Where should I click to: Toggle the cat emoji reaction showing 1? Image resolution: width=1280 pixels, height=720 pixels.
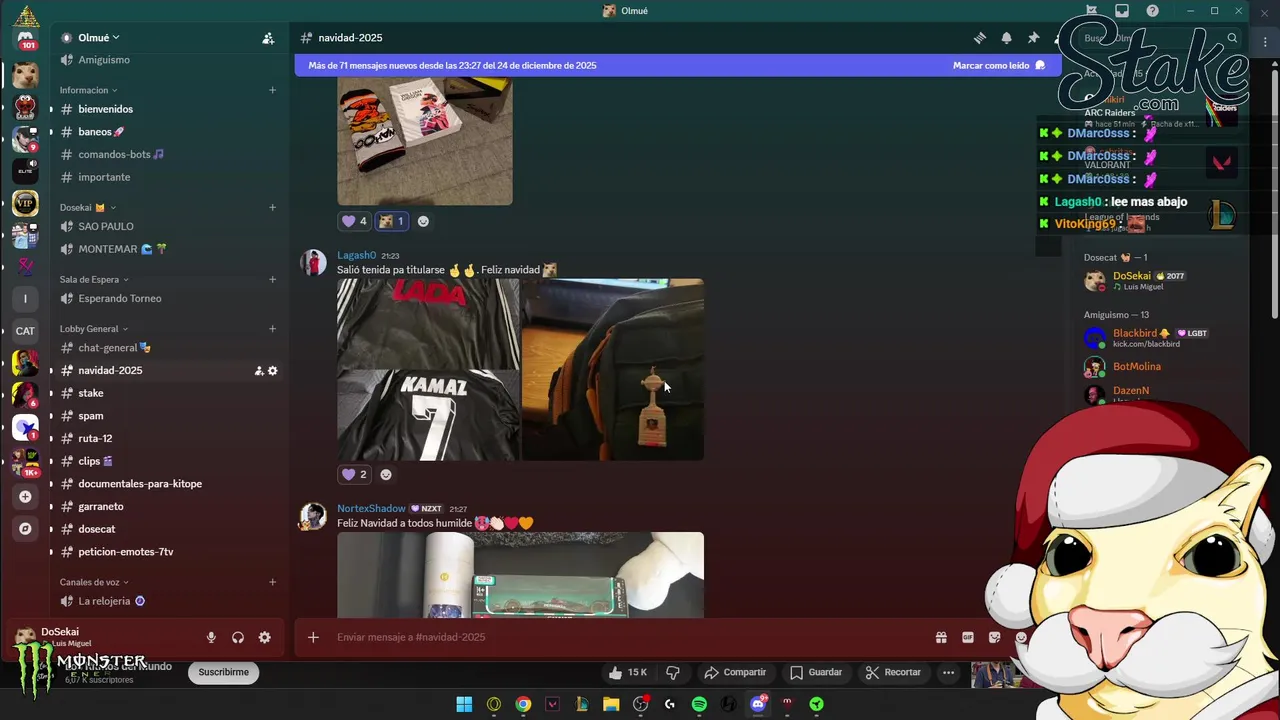[392, 221]
